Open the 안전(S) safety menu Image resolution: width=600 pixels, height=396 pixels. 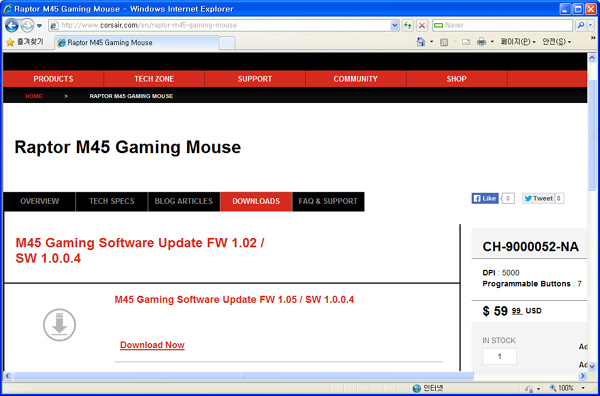pos(556,42)
